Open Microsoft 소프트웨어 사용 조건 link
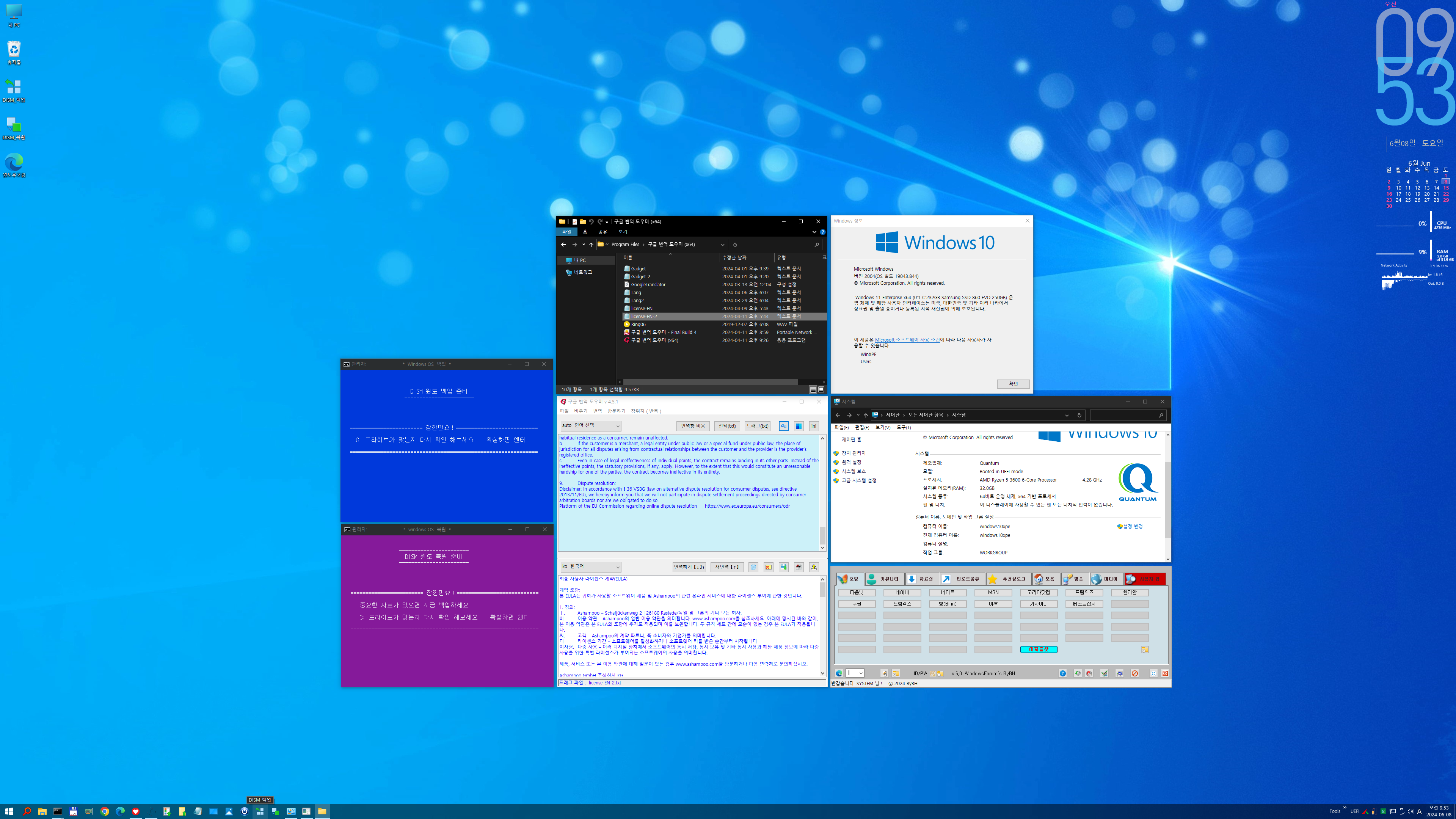This screenshot has height=819, width=1456. coord(907,340)
